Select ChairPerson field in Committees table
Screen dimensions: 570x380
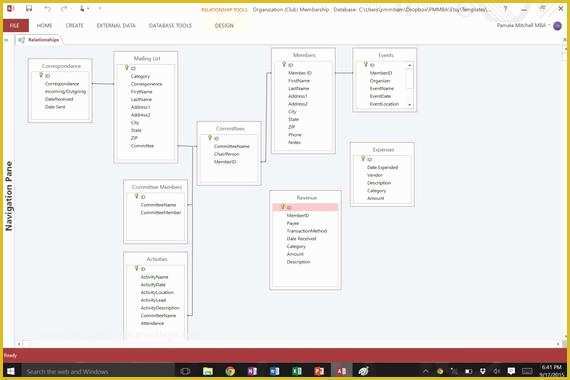pos(226,154)
